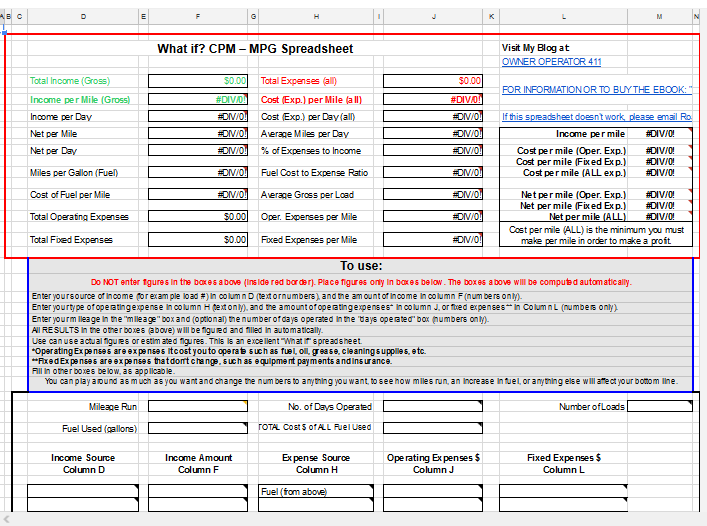Select the first Income Amount cell under Column F

point(198,491)
